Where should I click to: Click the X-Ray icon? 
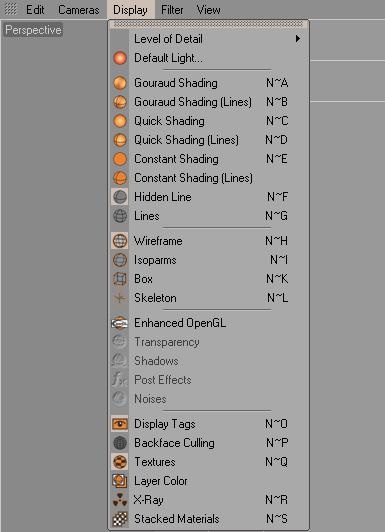click(x=120, y=500)
